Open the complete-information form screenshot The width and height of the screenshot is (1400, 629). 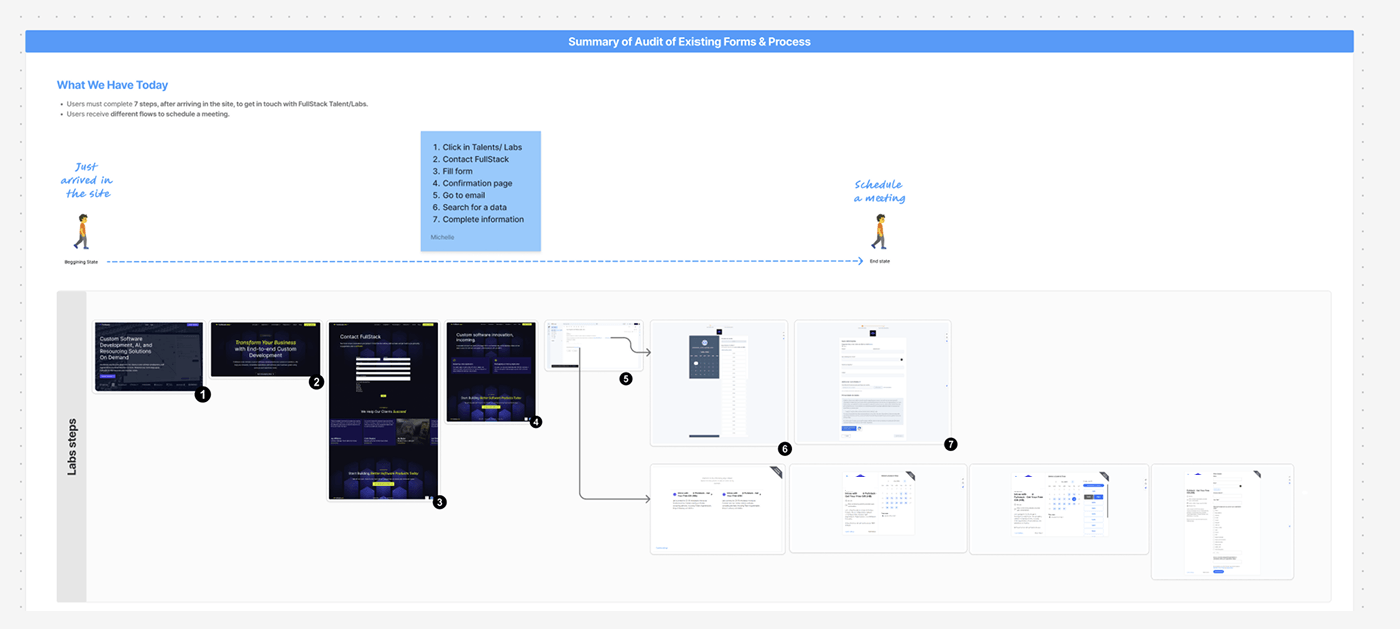872,383
